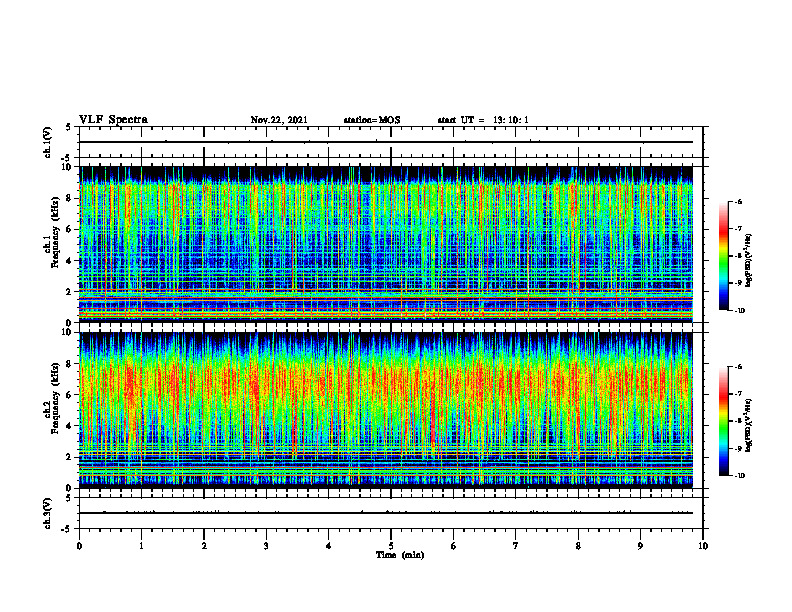
Task: Click the ch.1 "Frequency (kHz)" axis label
Action: [56, 232]
